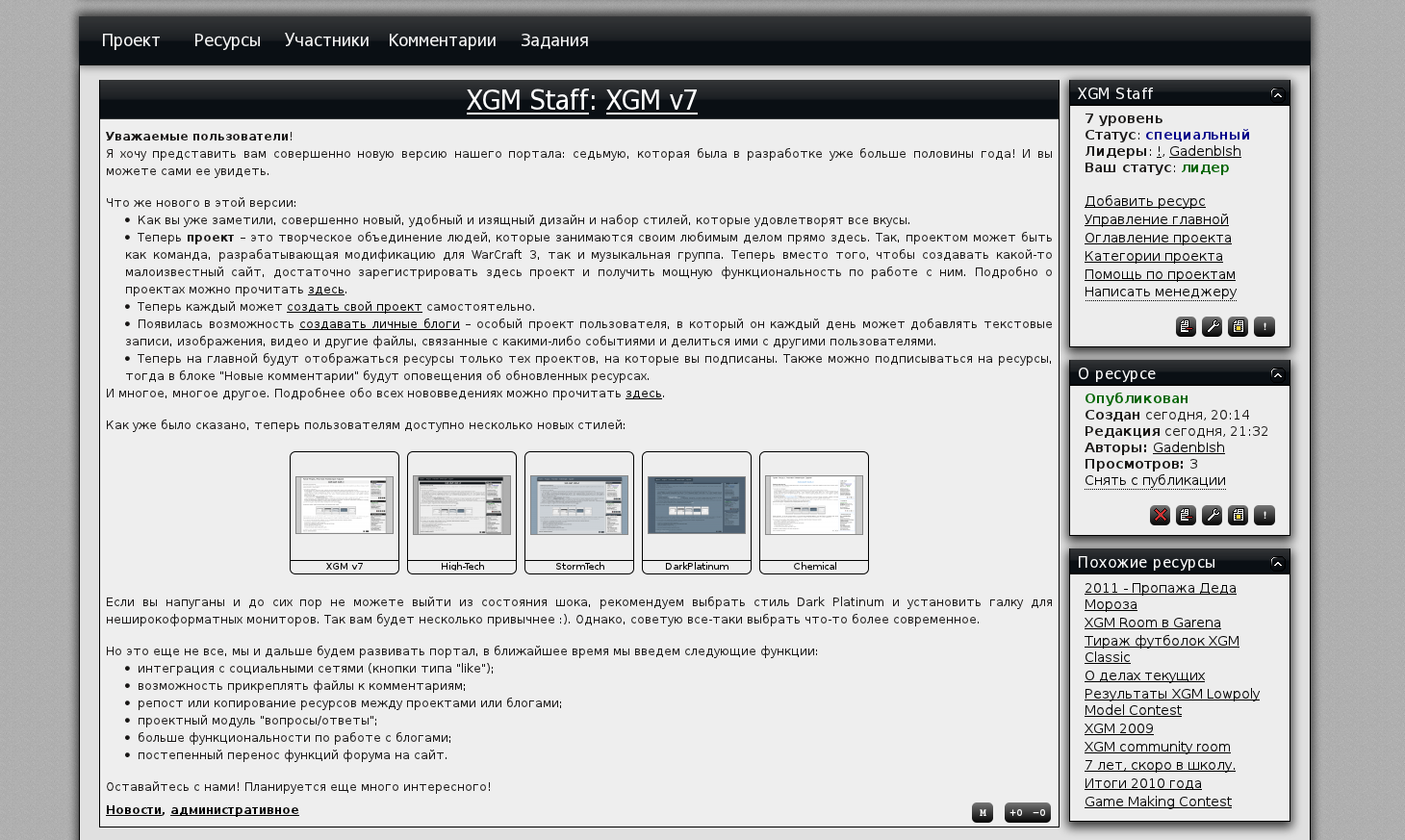
Task: Click the exclamation icon in О ресурсе panel
Action: coord(1264,516)
